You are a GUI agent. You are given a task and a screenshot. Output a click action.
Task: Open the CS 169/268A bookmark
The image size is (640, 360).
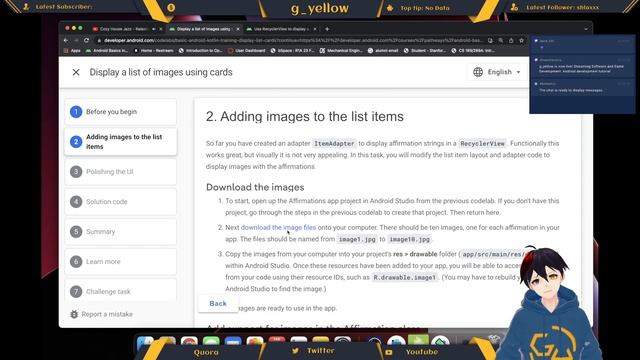click(473, 51)
